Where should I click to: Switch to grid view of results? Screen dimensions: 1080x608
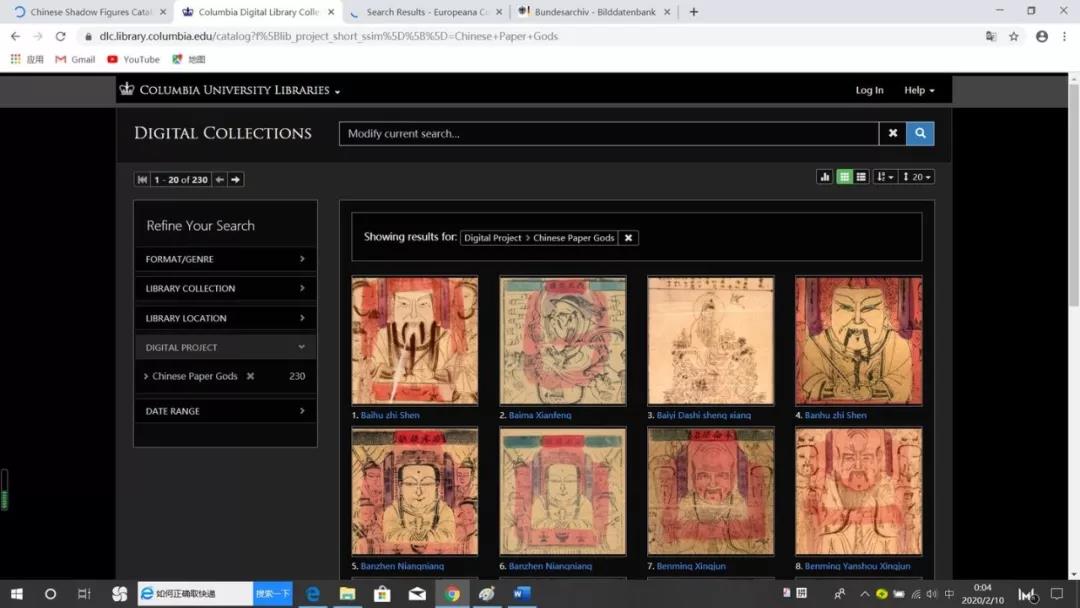pos(845,177)
